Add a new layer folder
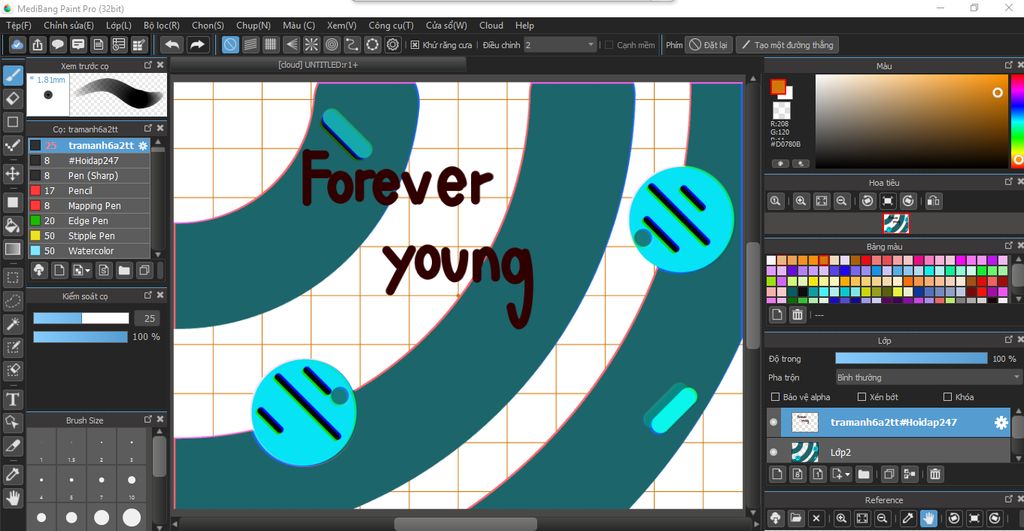1024x531 pixels. point(863,474)
